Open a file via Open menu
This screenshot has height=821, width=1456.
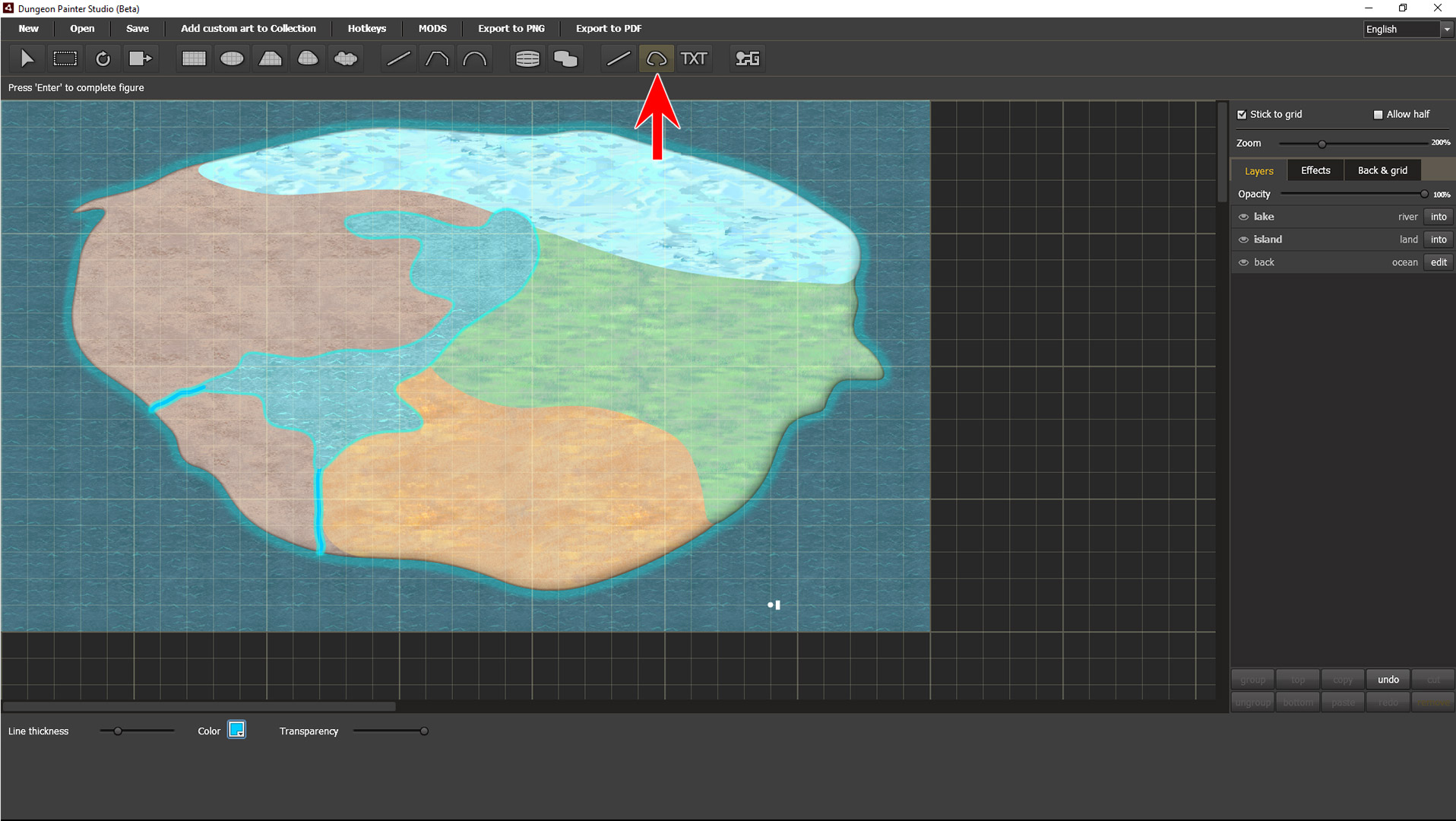pyautogui.click(x=82, y=28)
